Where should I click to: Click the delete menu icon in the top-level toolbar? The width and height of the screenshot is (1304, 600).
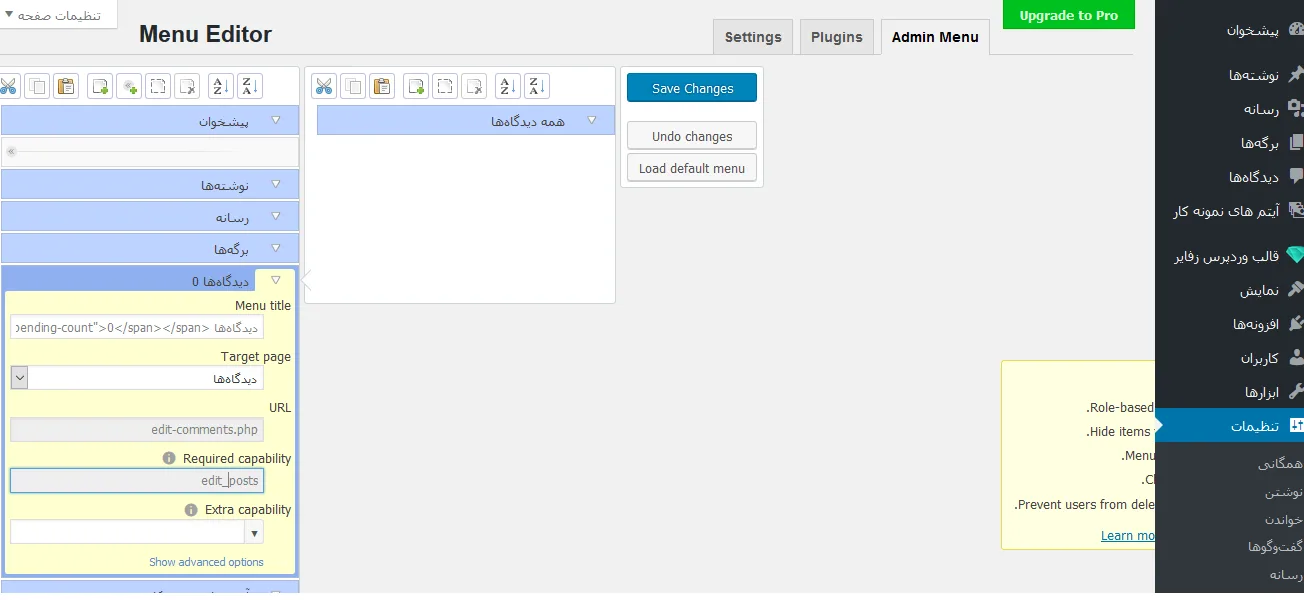click(187, 86)
